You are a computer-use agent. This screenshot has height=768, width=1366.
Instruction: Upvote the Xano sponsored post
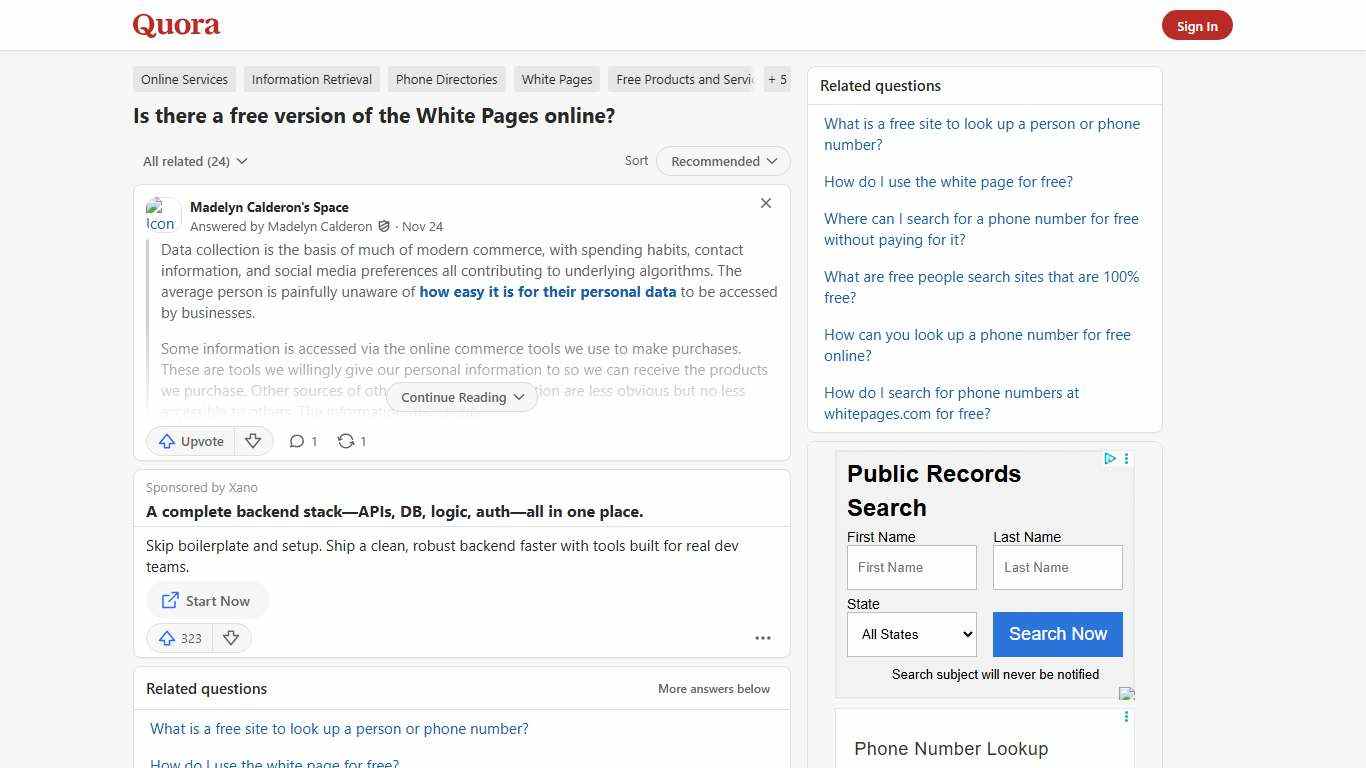pyautogui.click(x=179, y=638)
